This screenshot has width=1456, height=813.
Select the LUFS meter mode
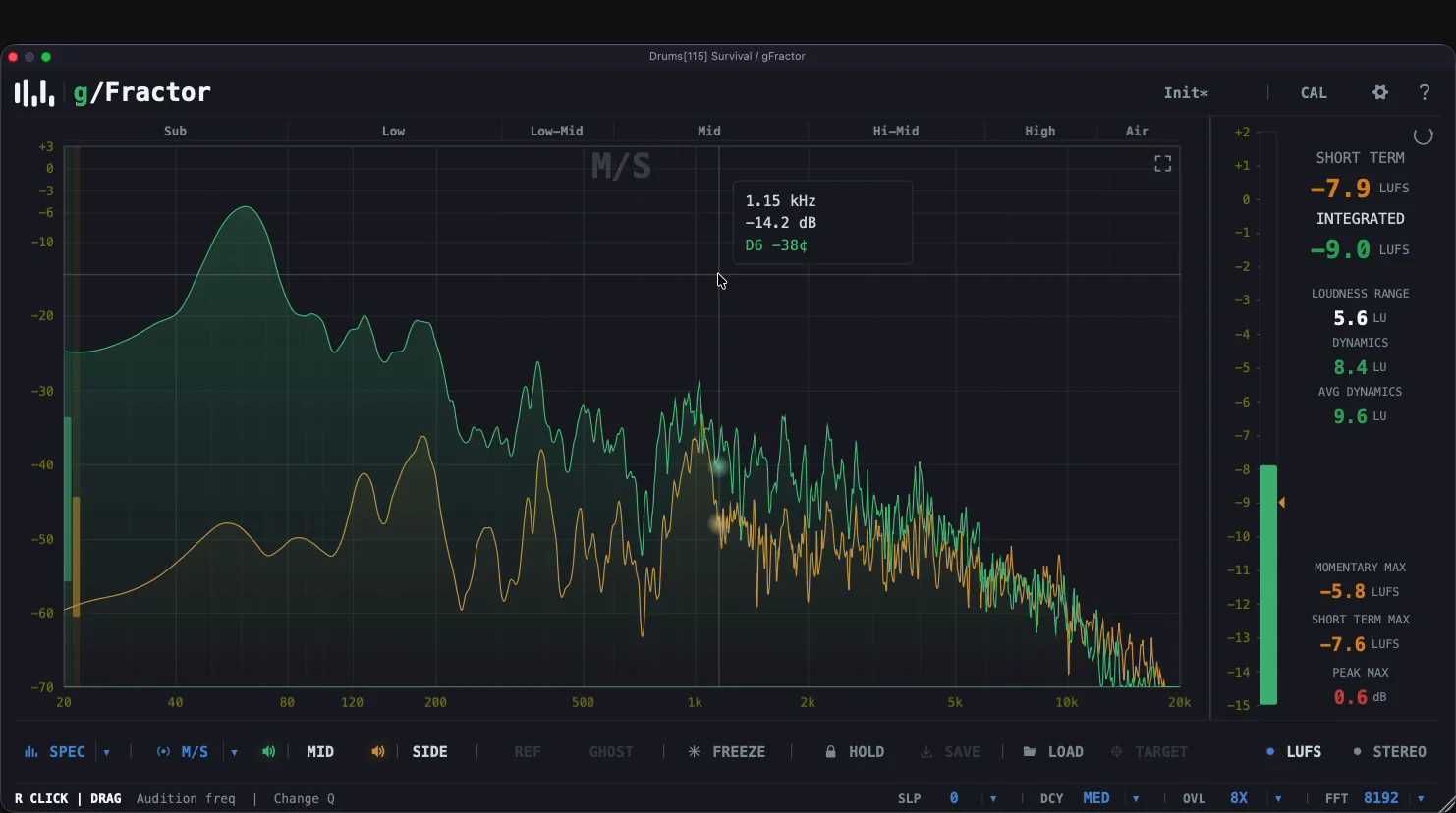tap(1293, 752)
